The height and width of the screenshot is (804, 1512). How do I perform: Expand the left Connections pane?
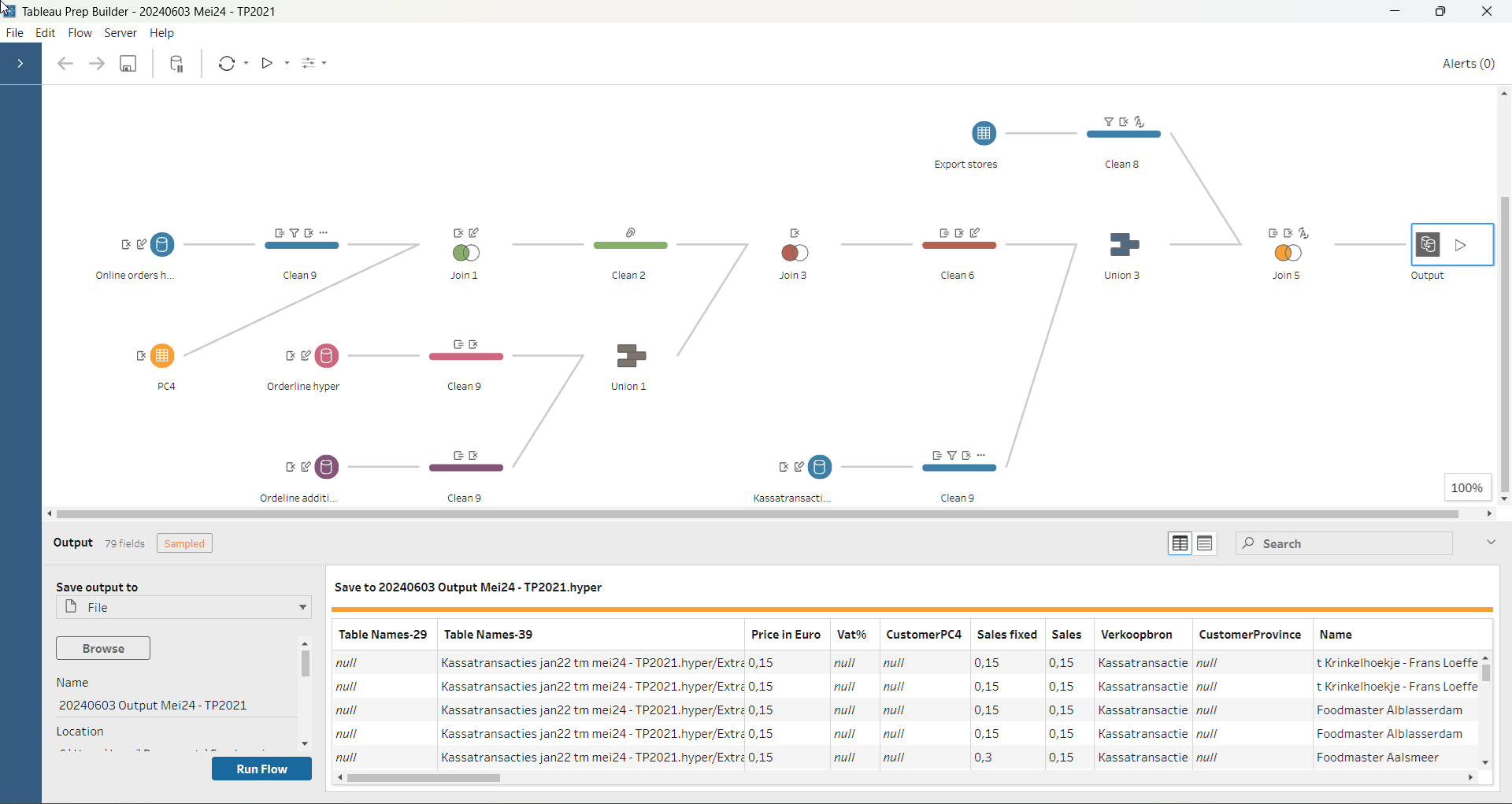point(20,64)
